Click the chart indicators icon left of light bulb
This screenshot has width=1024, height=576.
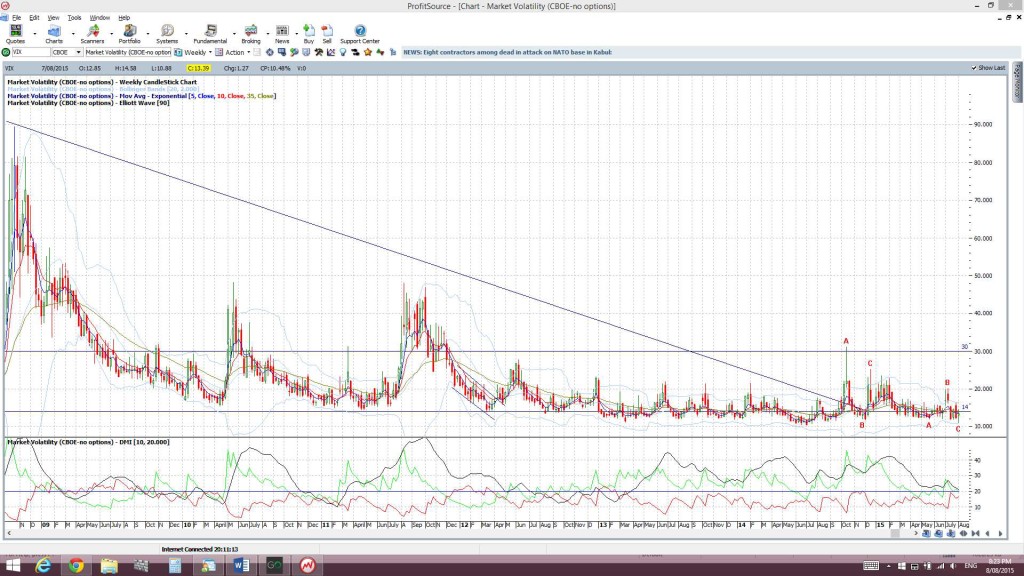[330, 52]
